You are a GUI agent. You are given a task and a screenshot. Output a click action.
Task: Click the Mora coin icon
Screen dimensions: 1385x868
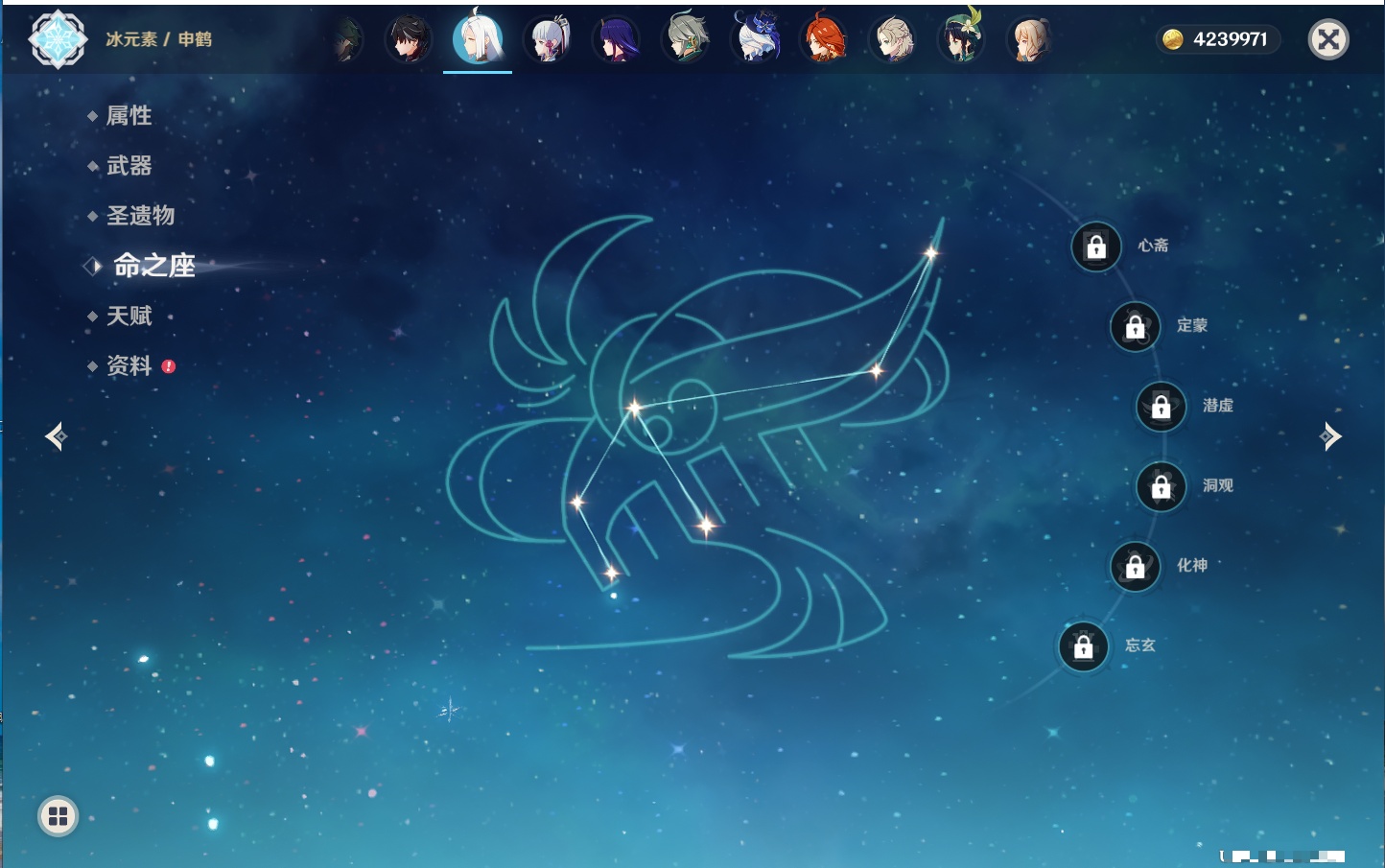tap(1172, 39)
